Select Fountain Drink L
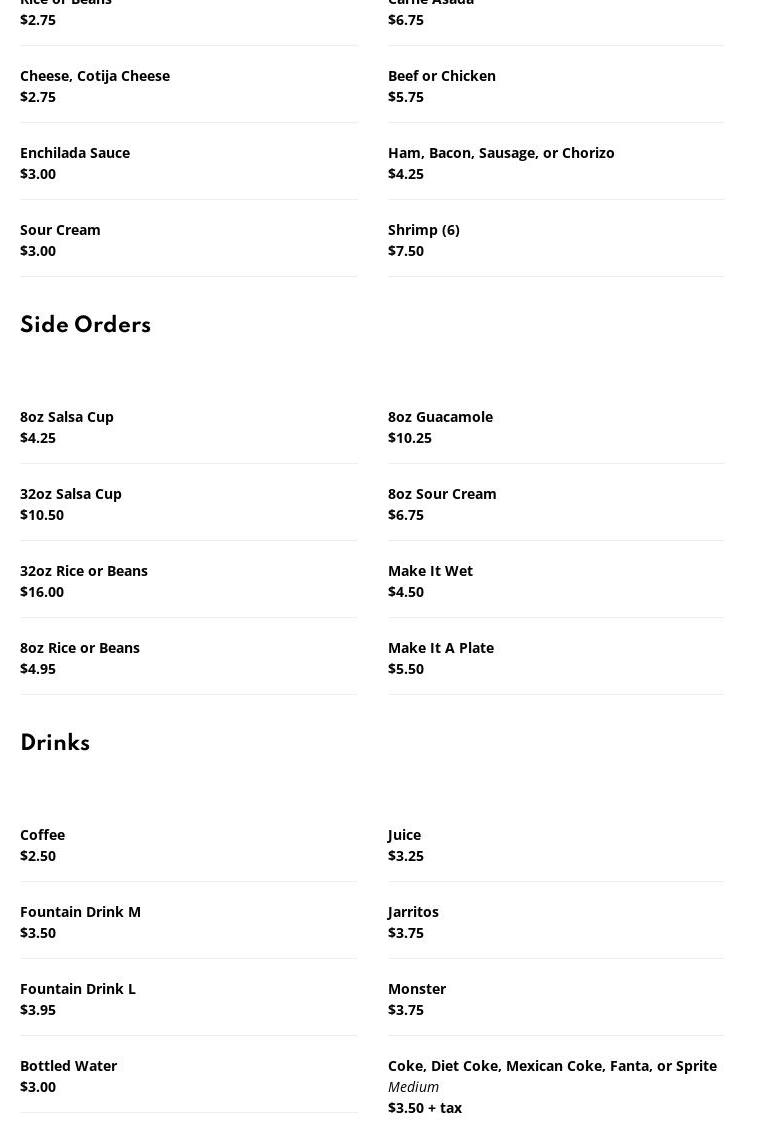 [78, 989]
